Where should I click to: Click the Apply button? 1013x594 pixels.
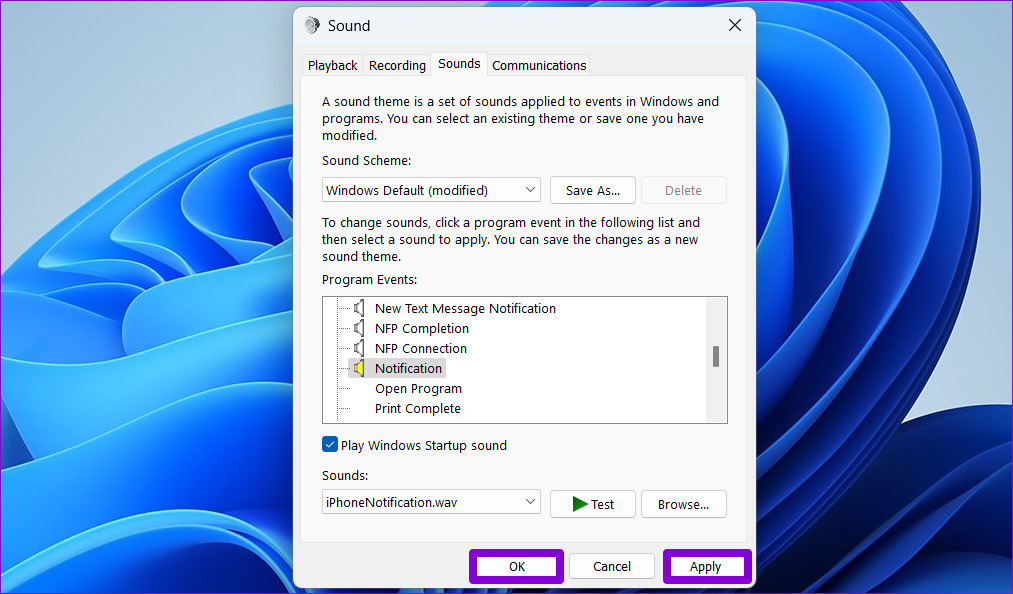click(x=705, y=566)
